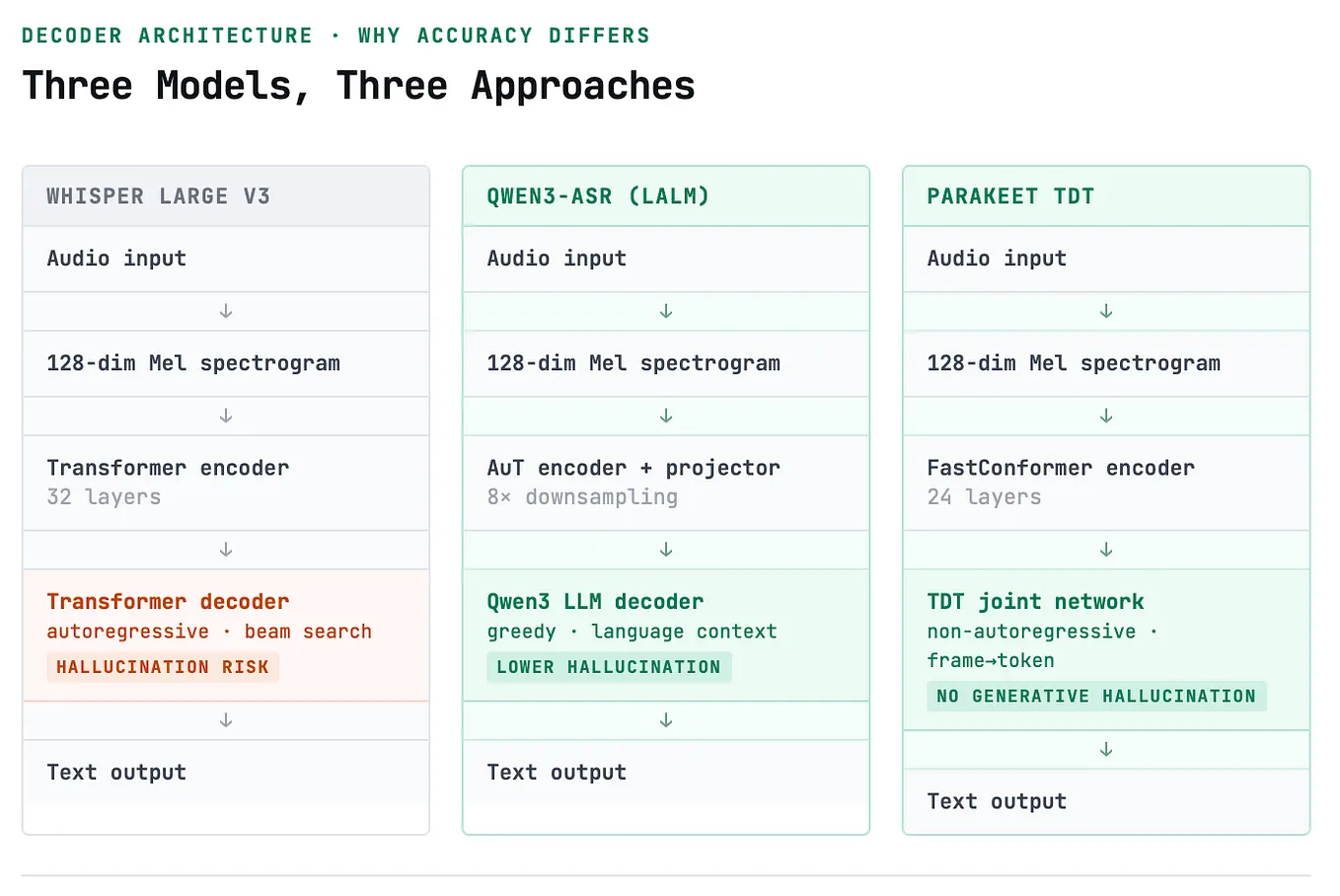Select the Transformer decoder block
The image size is (1340, 896).
[226, 635]
